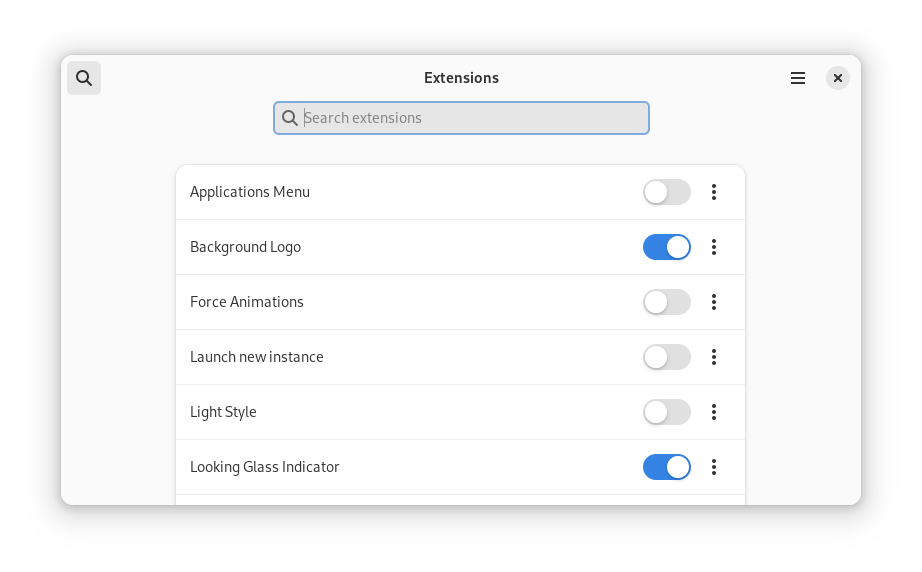Focus the Search extensions text field
This screenshot has width=922, height=572.
(470, 118)
